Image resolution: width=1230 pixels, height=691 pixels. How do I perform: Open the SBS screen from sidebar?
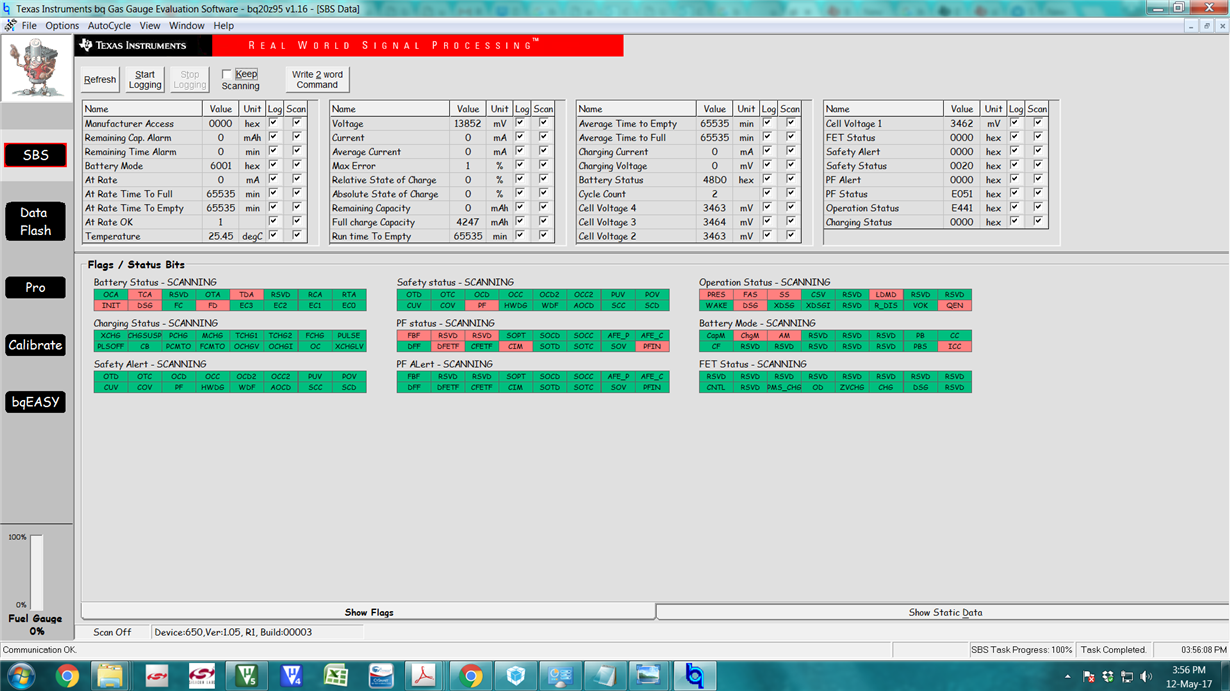(x=35, y=155)
